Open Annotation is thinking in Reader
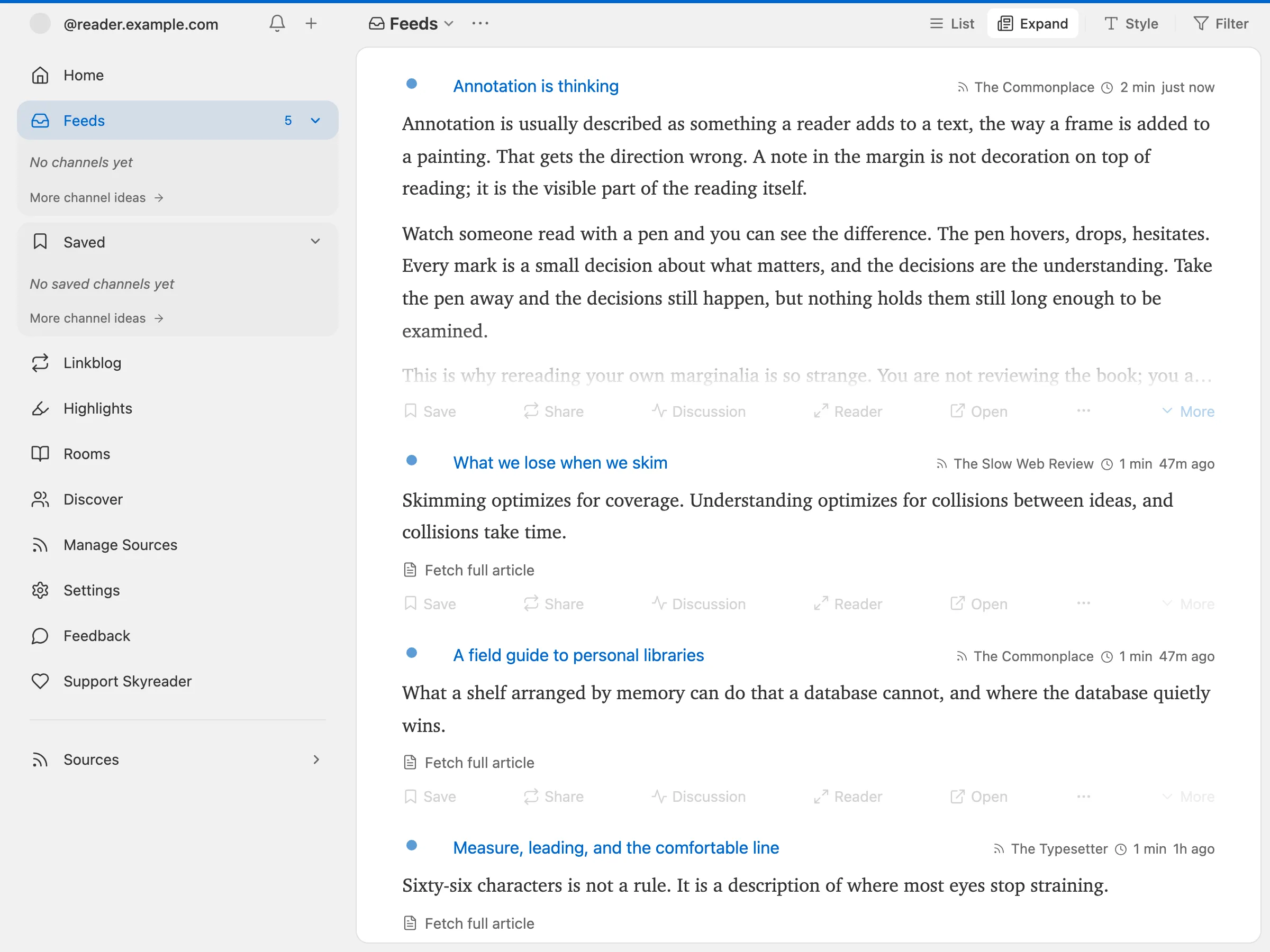The height and width of the screenshot is (952, 1270). coord(847,411)
